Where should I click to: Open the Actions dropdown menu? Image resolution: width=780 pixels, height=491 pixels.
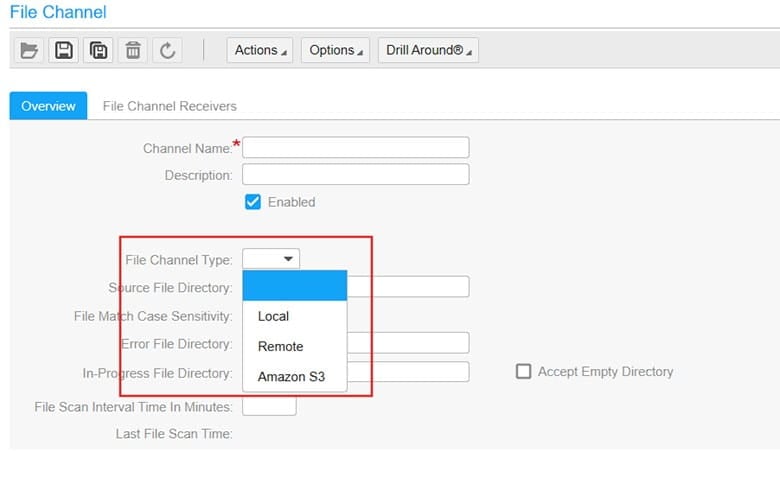tap(261, 50)
